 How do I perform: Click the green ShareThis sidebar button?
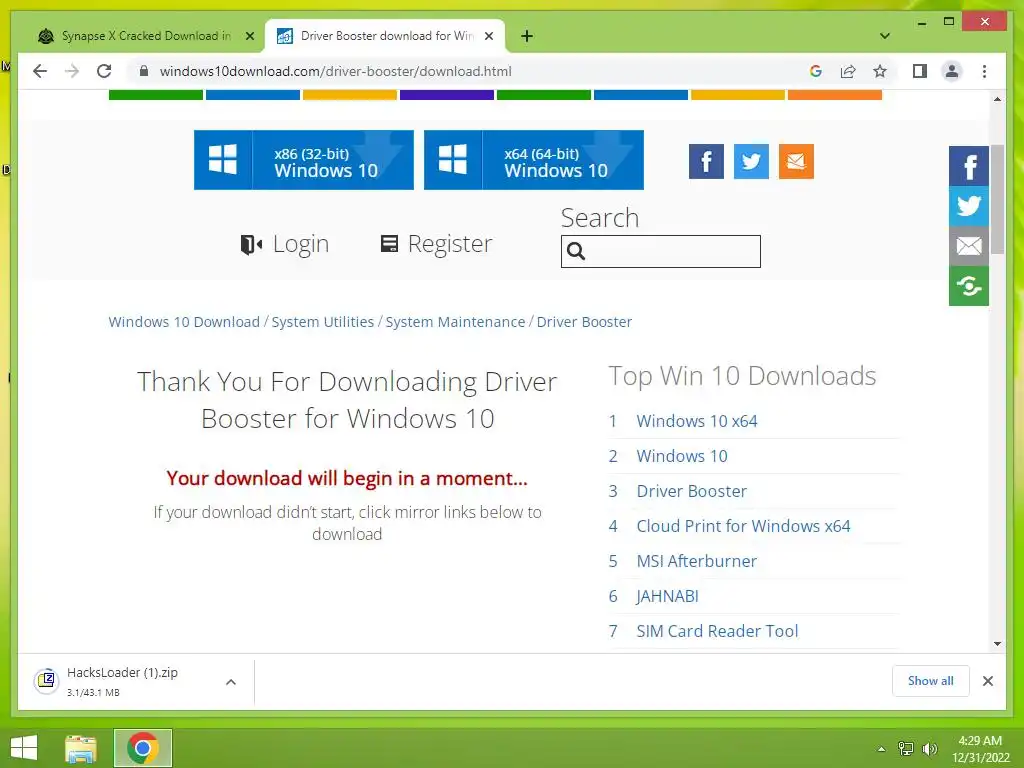(x=968, y=285)
